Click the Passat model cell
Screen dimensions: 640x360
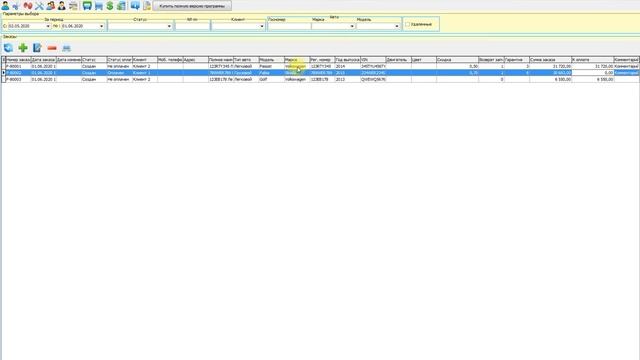(271, 66)
